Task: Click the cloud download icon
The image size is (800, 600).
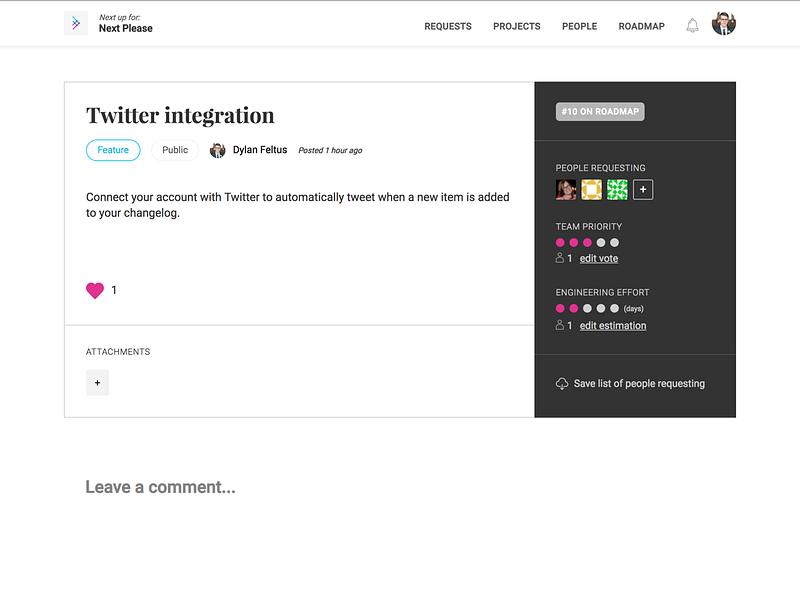Action: (x=562, y=384)
